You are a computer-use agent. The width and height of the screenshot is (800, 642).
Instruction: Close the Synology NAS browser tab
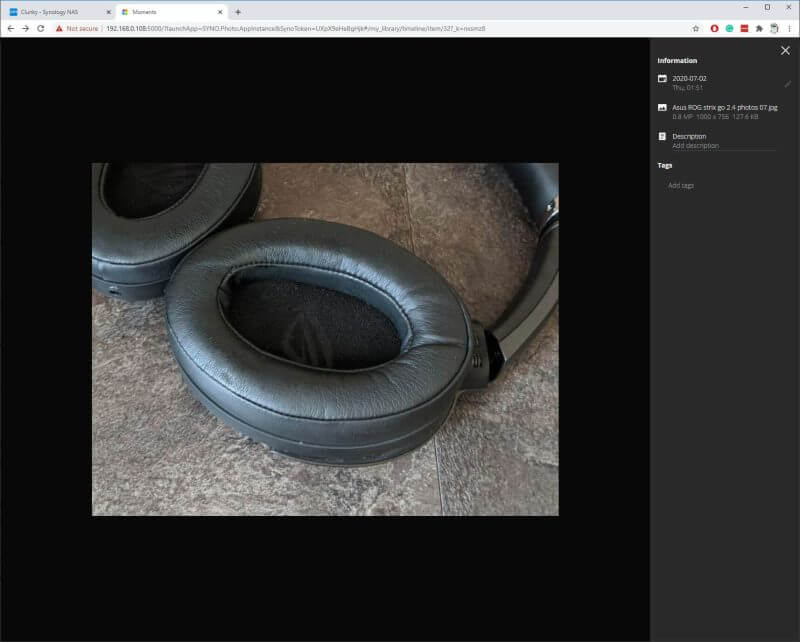pyautogui.click(x=108, y=12)
